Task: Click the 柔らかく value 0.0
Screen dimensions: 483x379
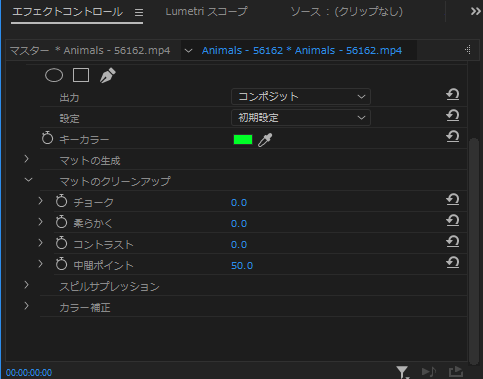Action: [239, 224]
